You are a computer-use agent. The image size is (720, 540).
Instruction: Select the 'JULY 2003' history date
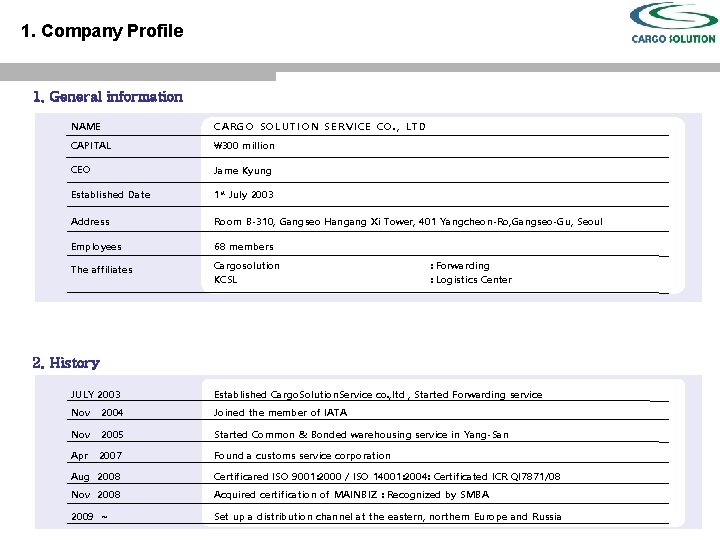96,394
